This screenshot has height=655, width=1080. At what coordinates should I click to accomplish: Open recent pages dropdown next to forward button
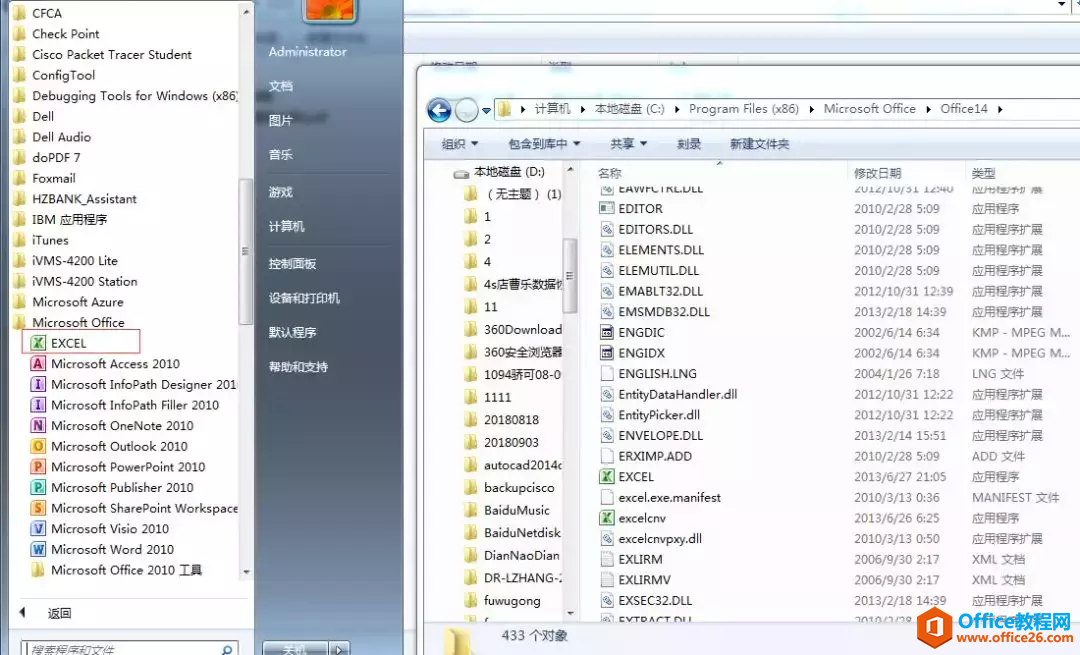(x=486, y=110)
